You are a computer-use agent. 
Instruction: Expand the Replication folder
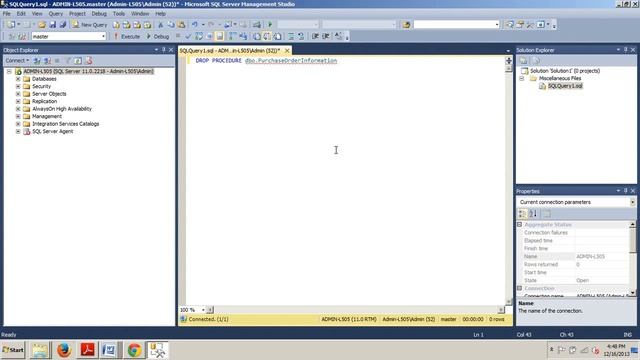[x=18, y=101]
